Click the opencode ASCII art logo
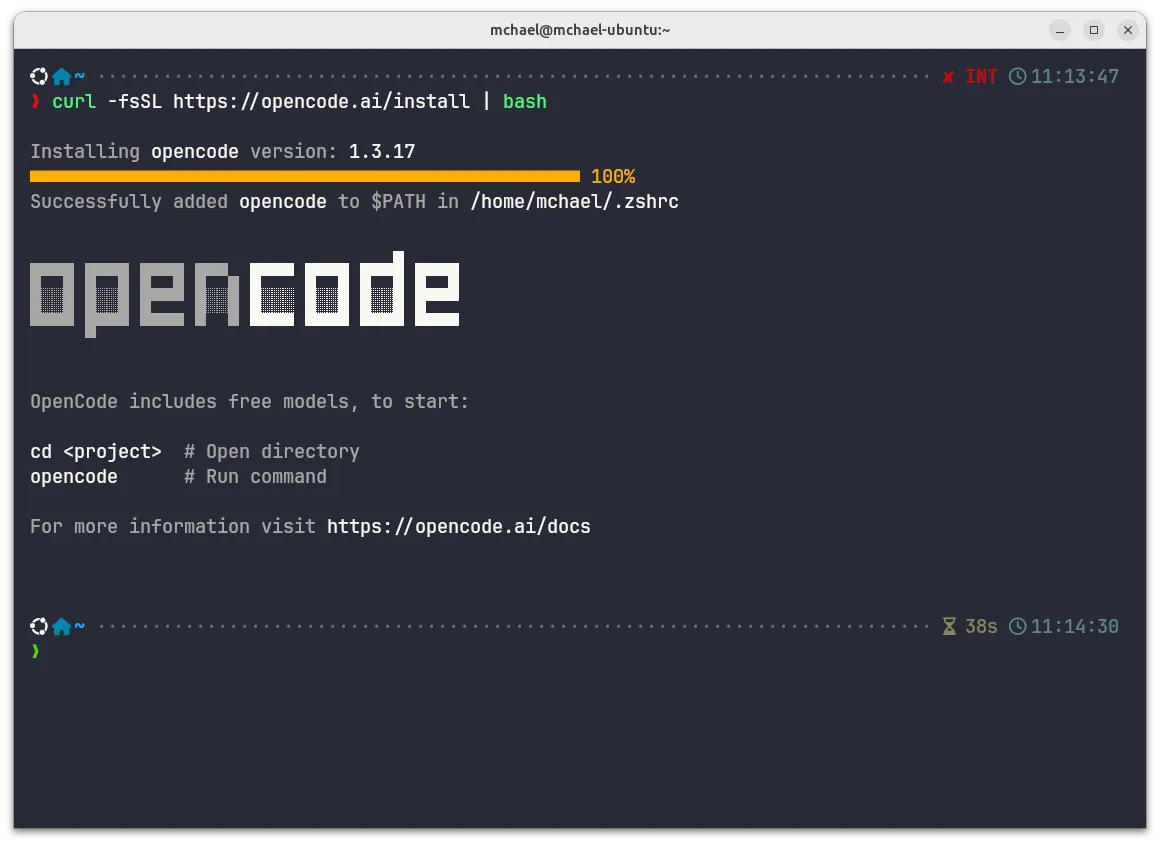The image size is (1160, 845). 244,293
